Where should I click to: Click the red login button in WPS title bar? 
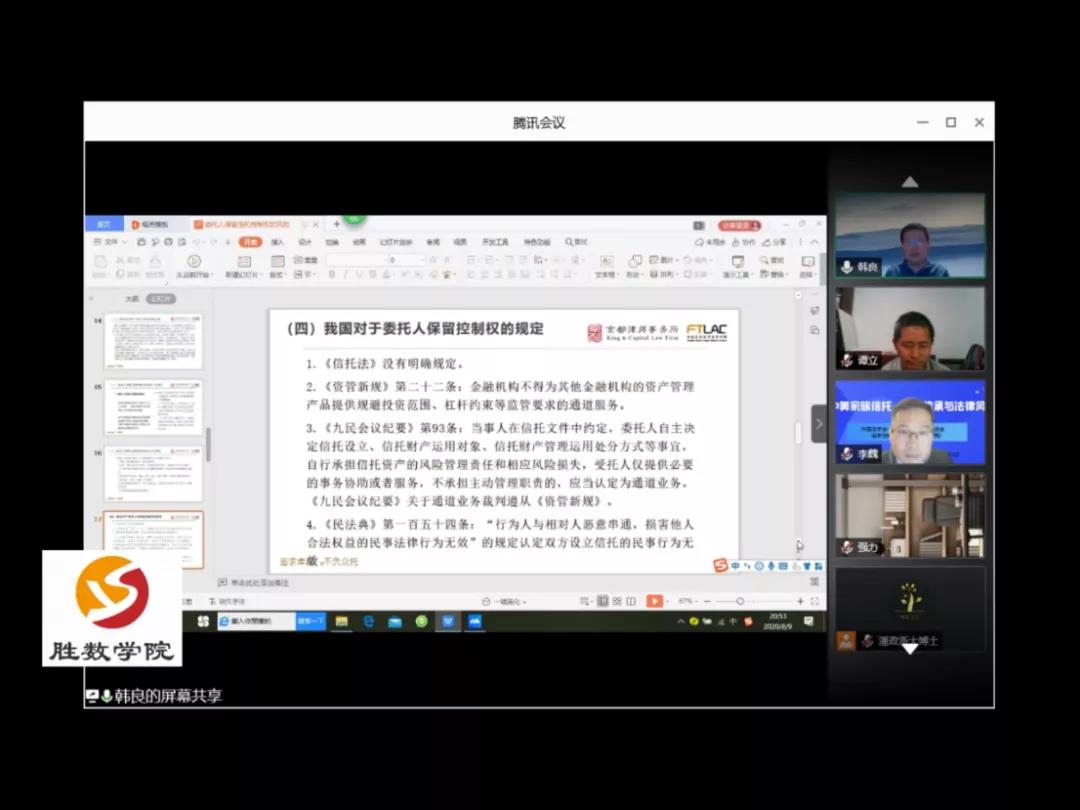740,225
